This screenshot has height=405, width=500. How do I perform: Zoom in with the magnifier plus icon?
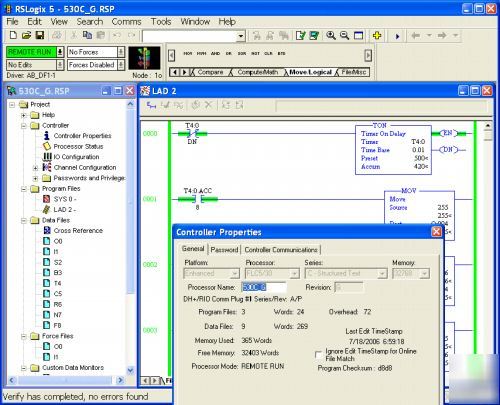coord(331,35)
